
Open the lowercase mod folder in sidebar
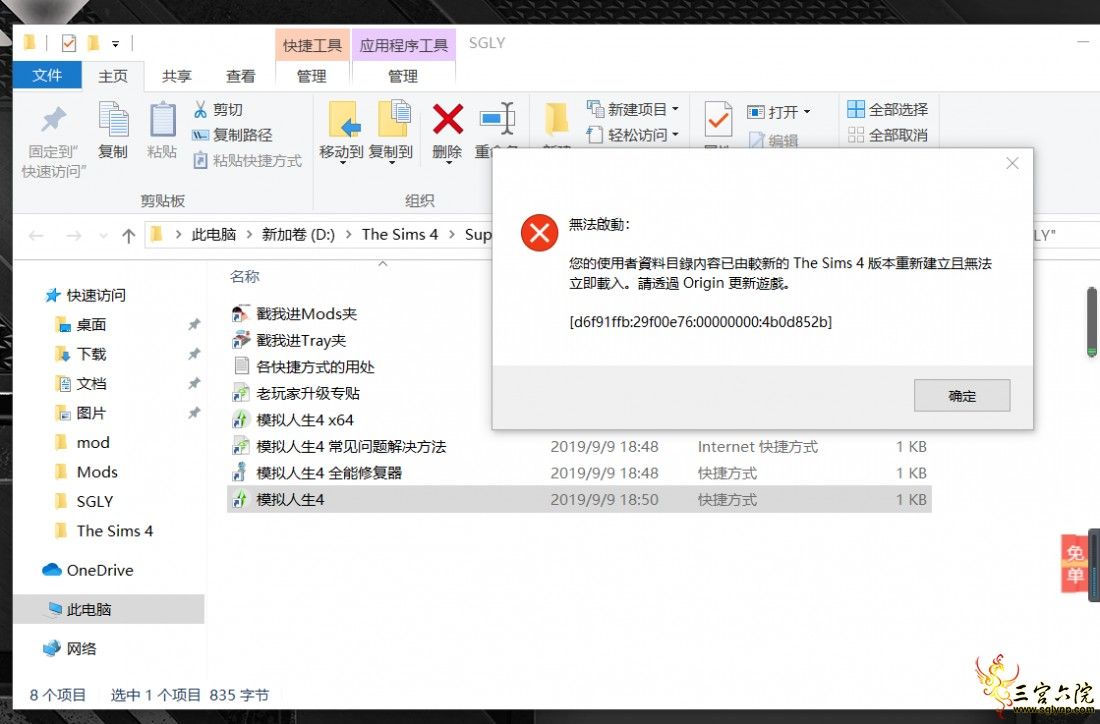pos(83,443)
